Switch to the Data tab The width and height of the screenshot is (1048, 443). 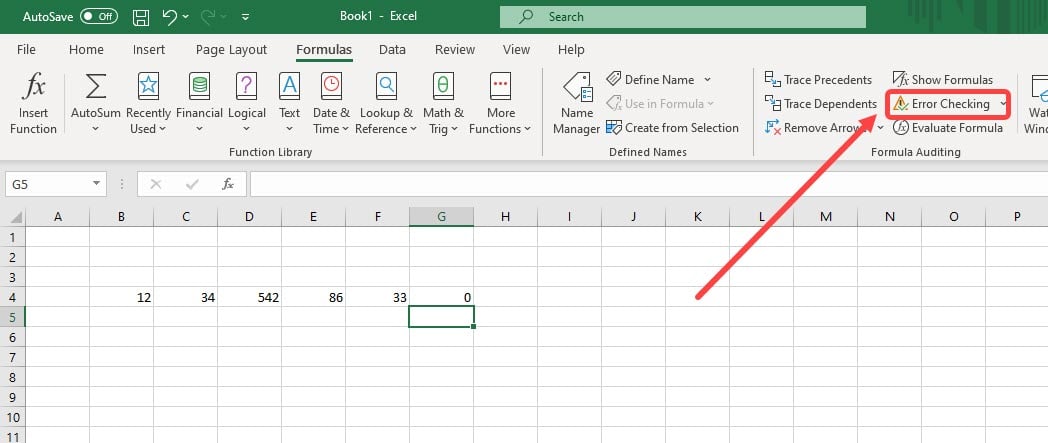tap(392, 49)
